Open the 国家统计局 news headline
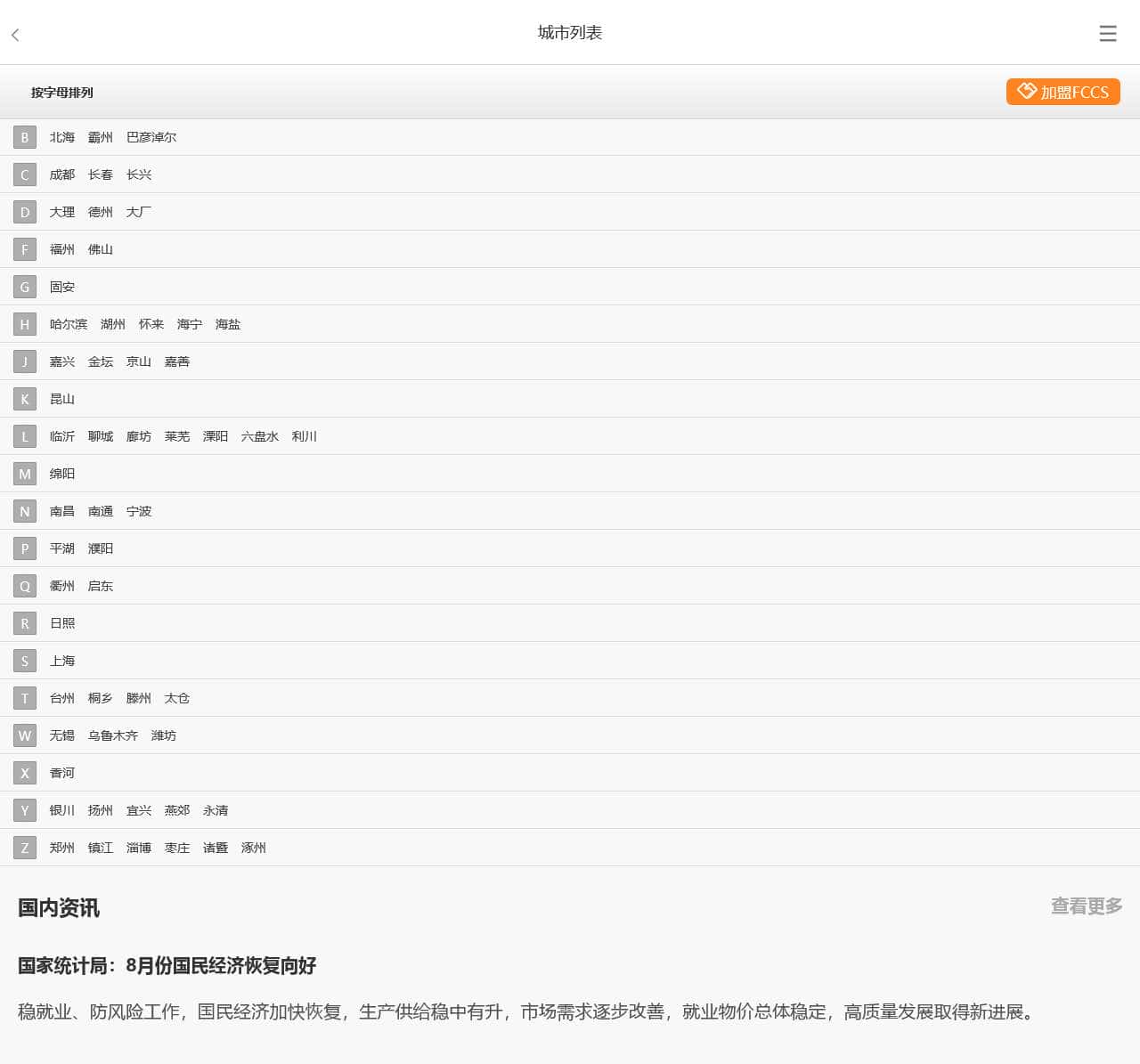This screenshot has height=1064, width=1140. (x=167, y=966)
